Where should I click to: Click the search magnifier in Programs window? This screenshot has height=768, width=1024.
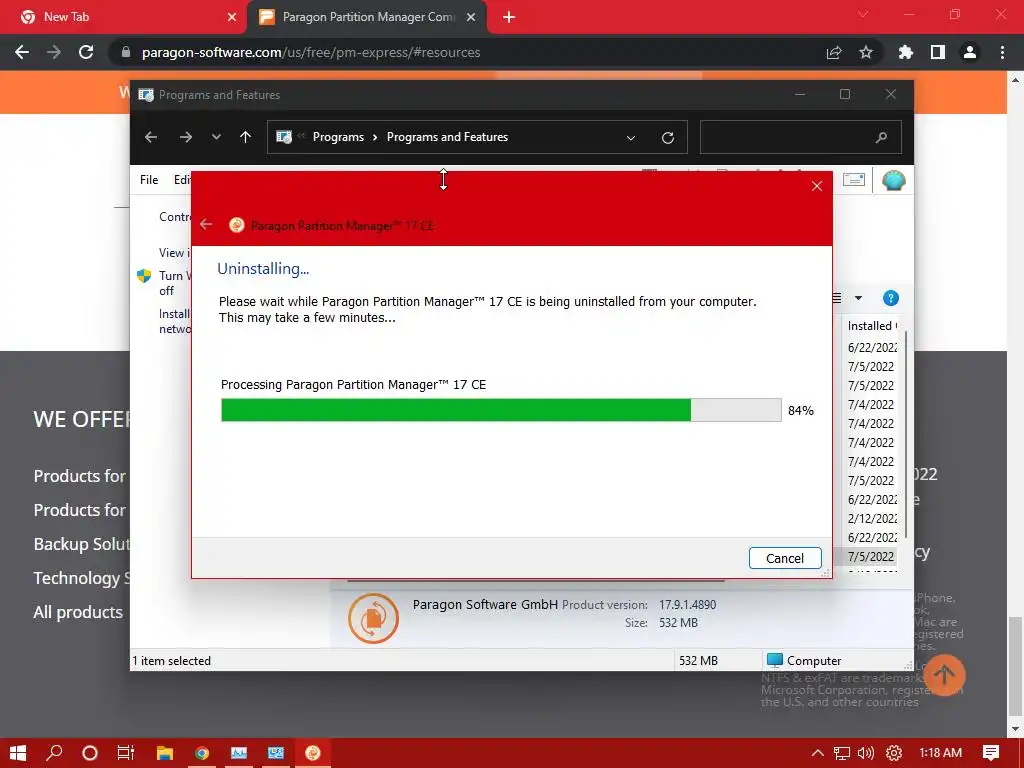882,137
